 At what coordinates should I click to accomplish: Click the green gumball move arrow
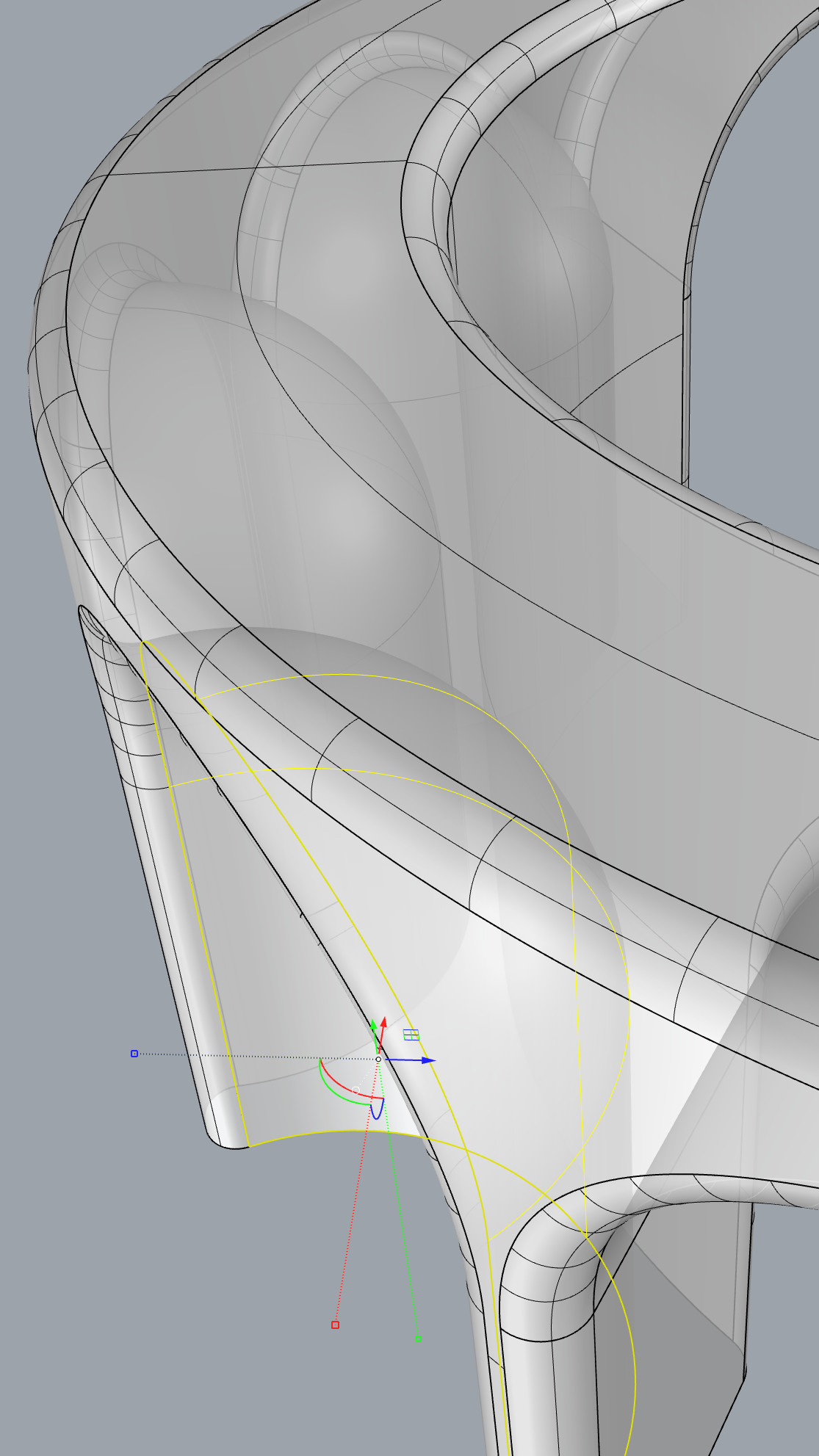coord(373,1024)
